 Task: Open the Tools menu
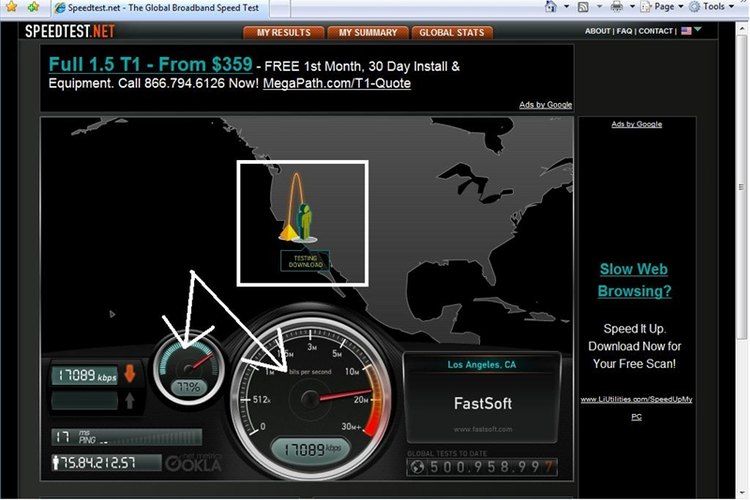(712, 7)
